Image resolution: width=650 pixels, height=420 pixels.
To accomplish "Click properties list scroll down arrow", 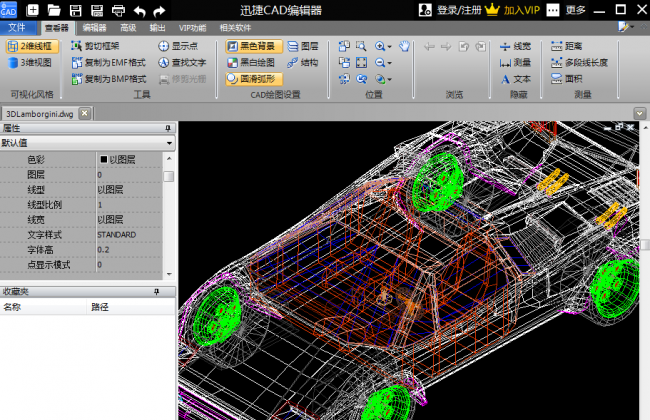I will click(x=169, y=274).
